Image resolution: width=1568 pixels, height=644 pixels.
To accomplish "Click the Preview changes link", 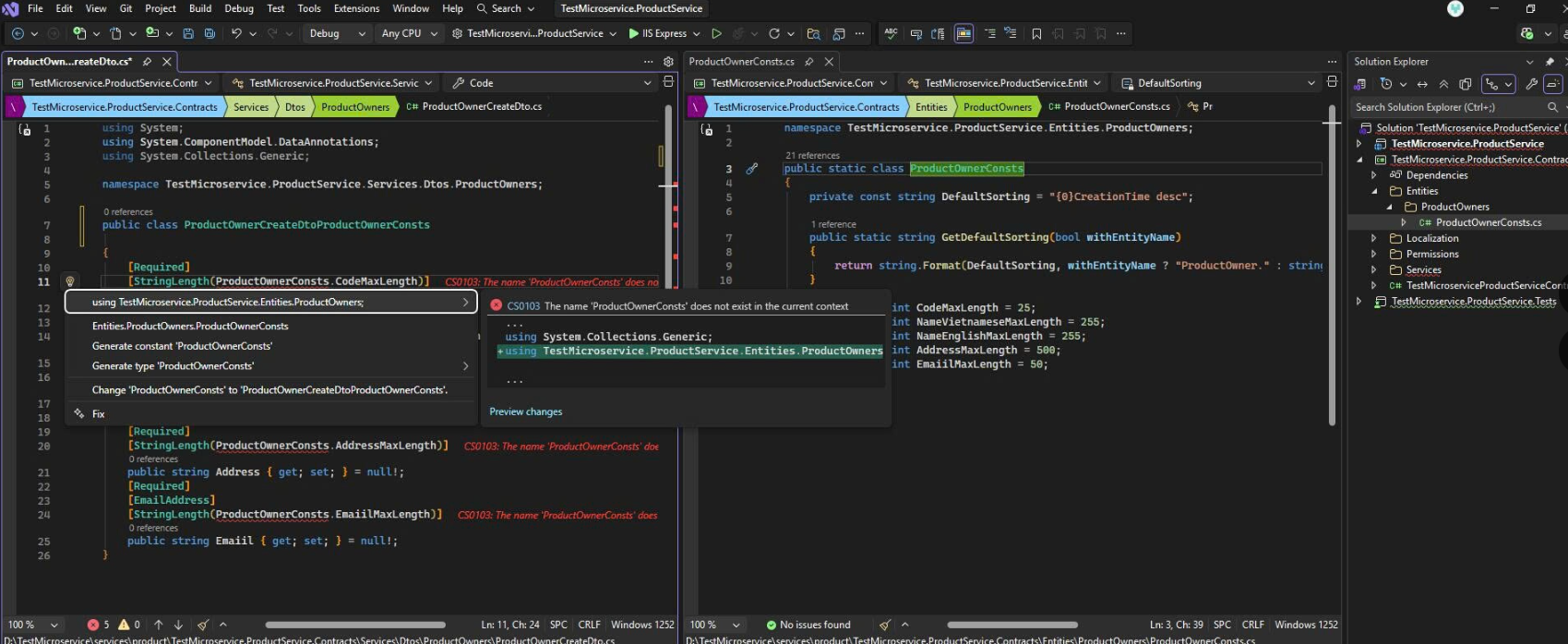I will (525, 411).
